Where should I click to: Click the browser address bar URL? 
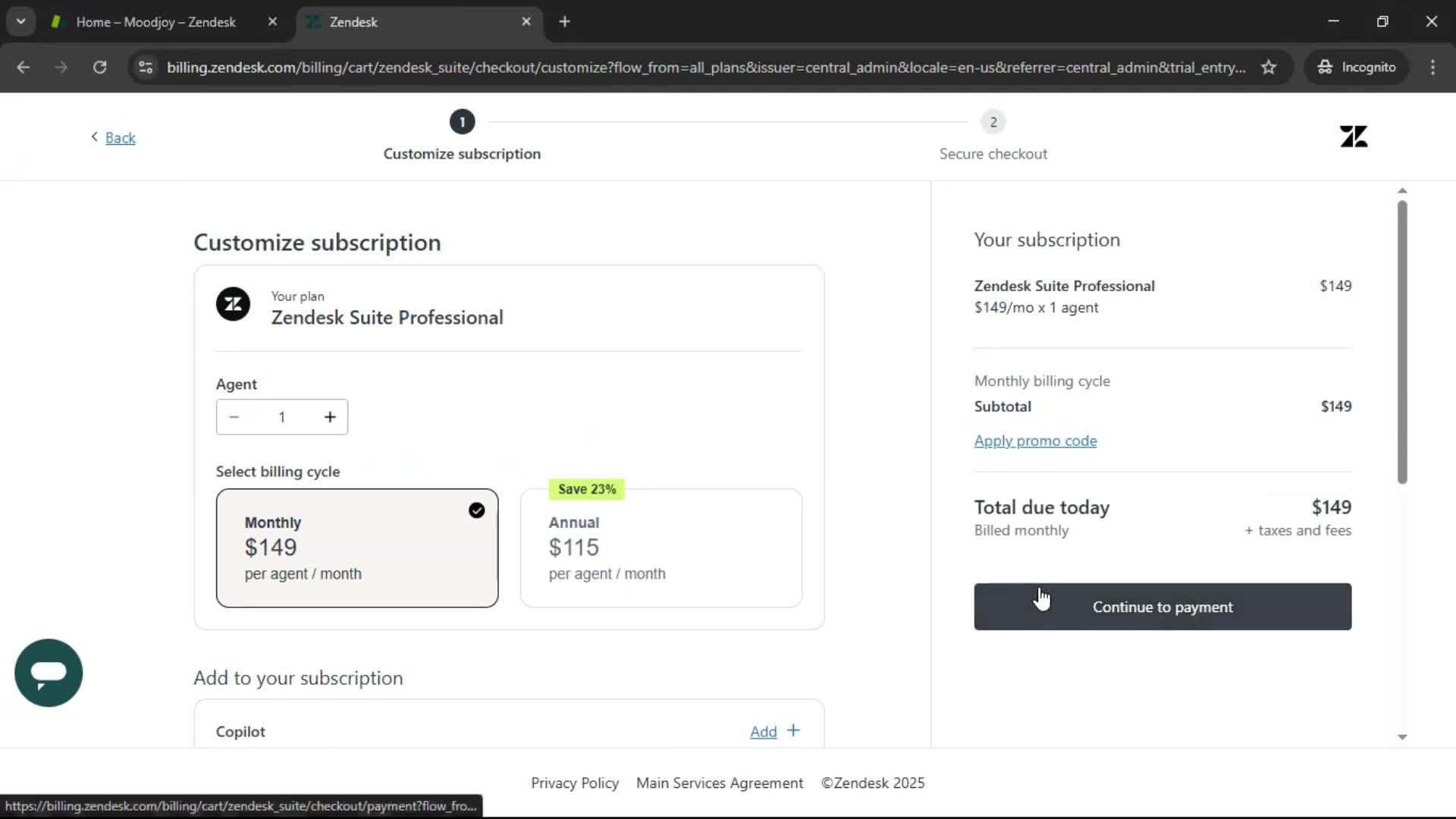pyautogui.click(x=705, y=67)
